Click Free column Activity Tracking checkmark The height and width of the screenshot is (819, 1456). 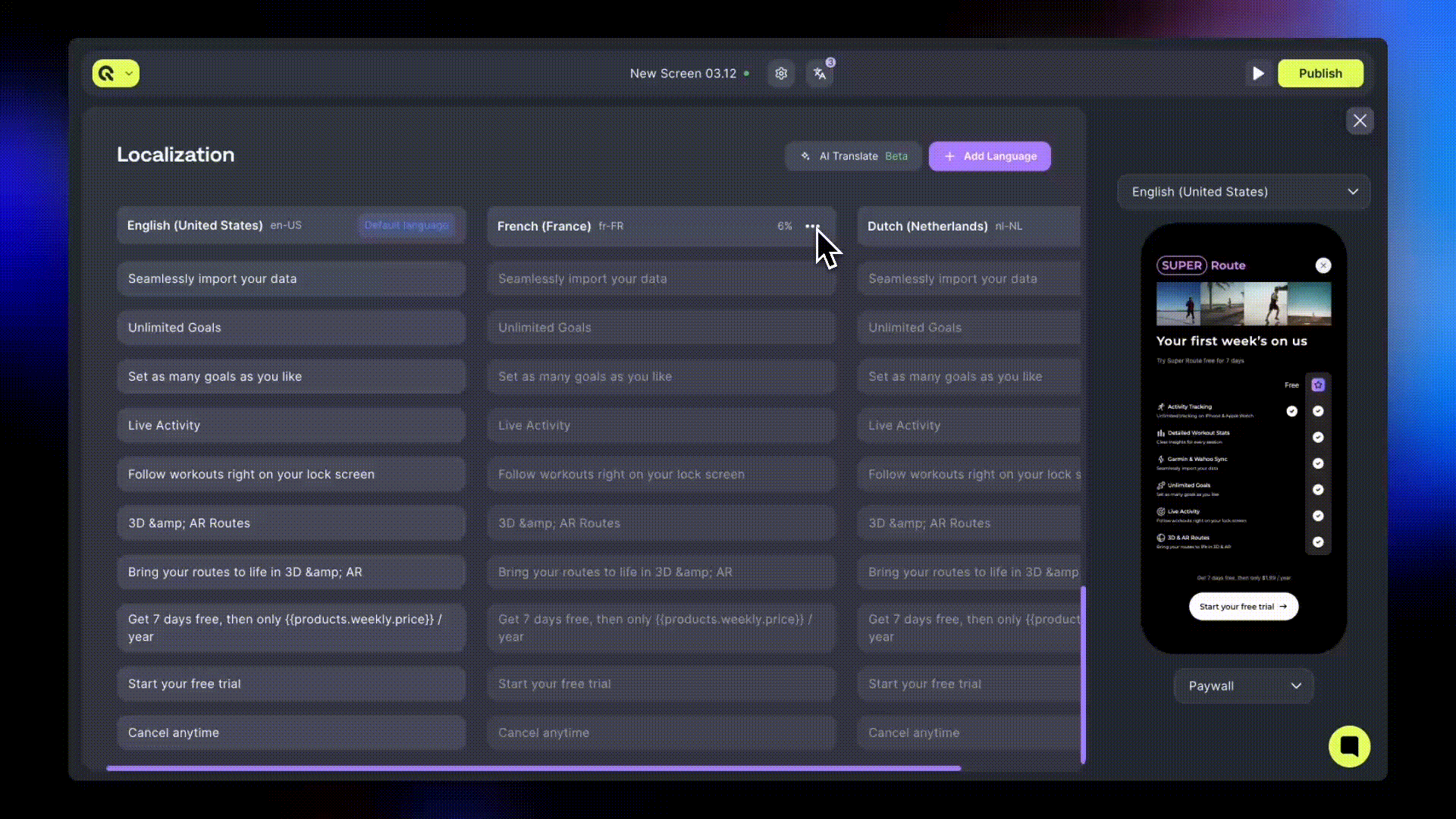(1292, 411)
